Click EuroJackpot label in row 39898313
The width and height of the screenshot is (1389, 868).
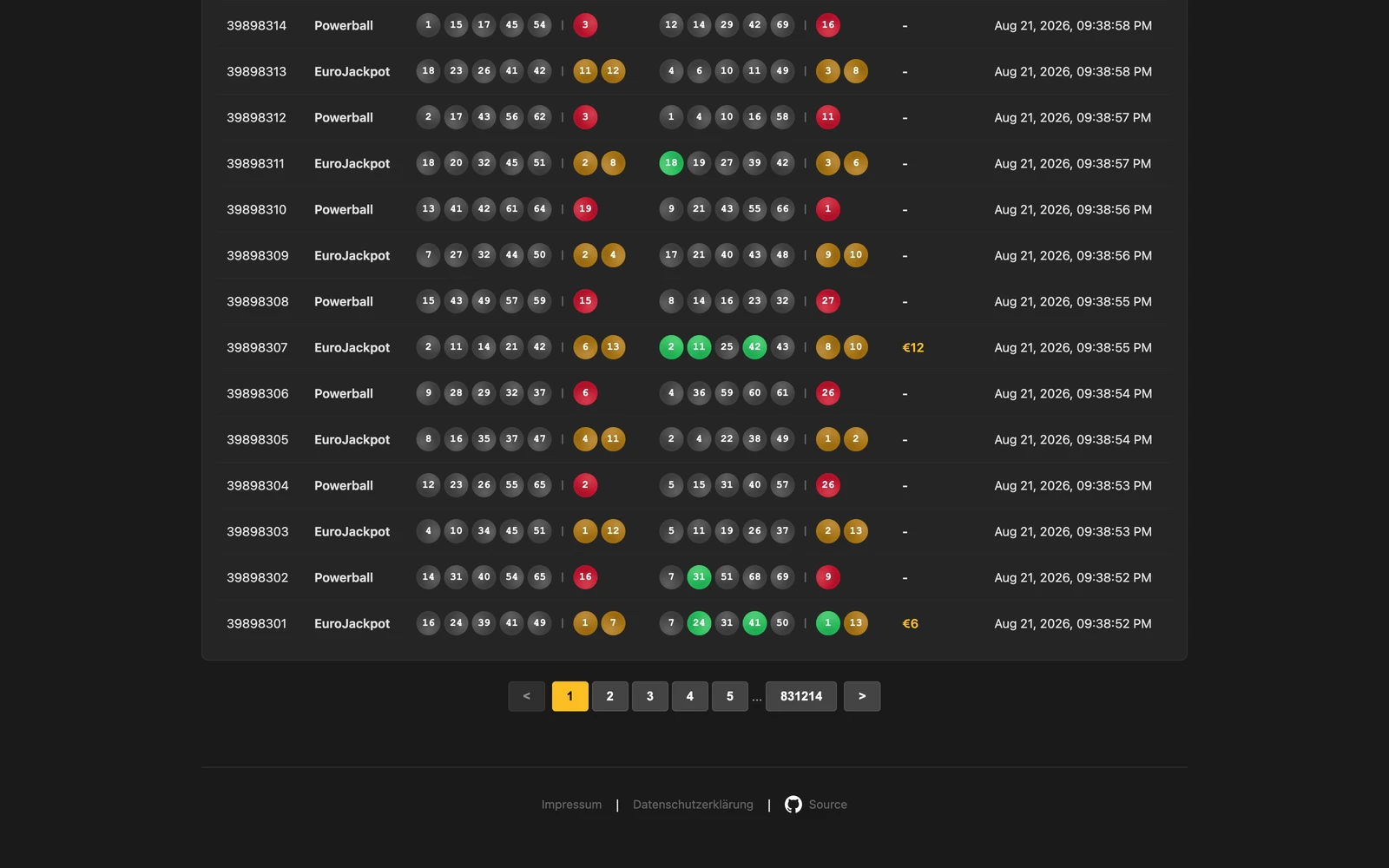point(352,71)
